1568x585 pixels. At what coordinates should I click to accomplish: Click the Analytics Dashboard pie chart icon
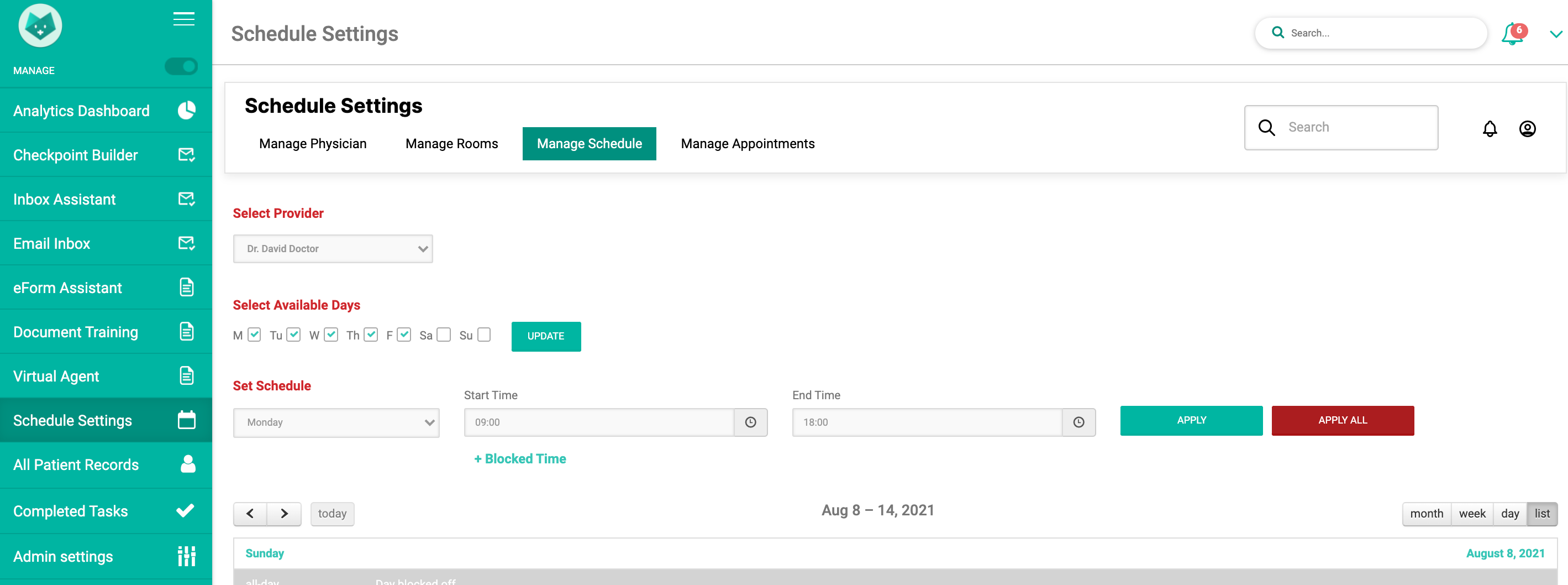pos(186,110)
